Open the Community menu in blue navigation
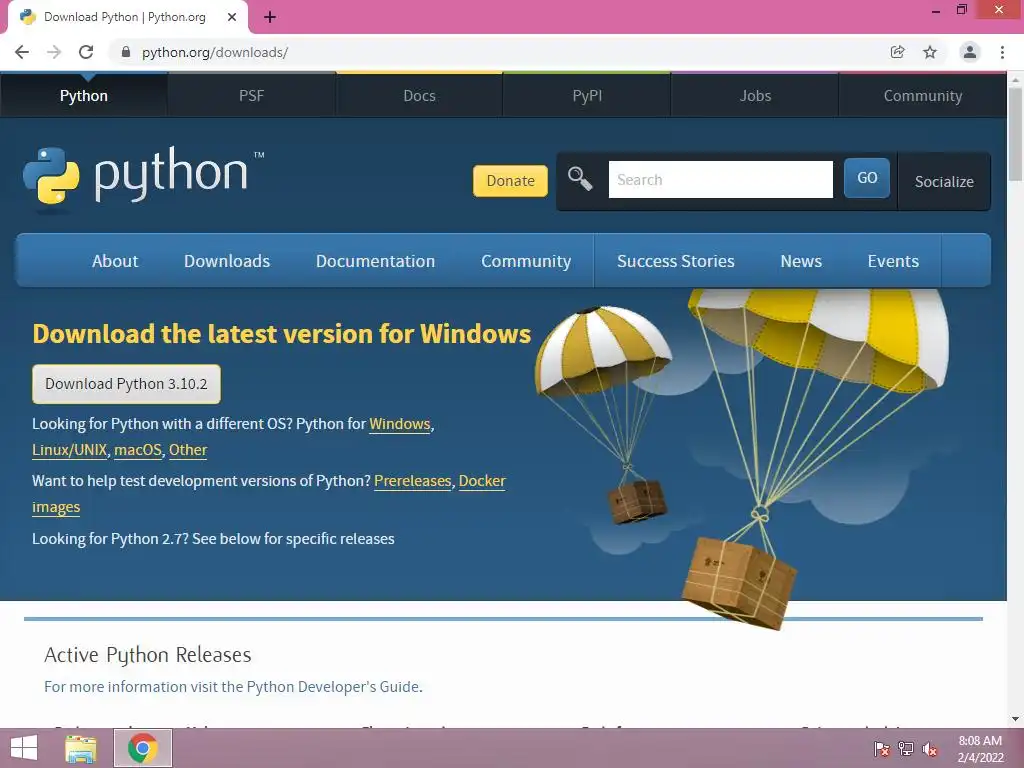This screenshot has width=1024, height=768. [526, 261]
